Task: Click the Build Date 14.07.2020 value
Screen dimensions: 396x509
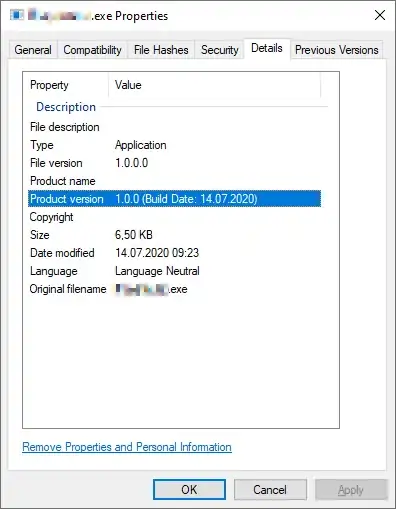Action: point(186,199)
